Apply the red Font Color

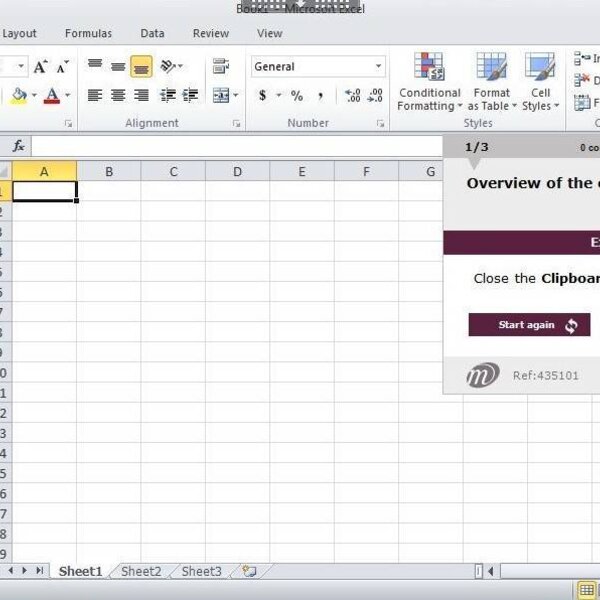pos(52,95)
